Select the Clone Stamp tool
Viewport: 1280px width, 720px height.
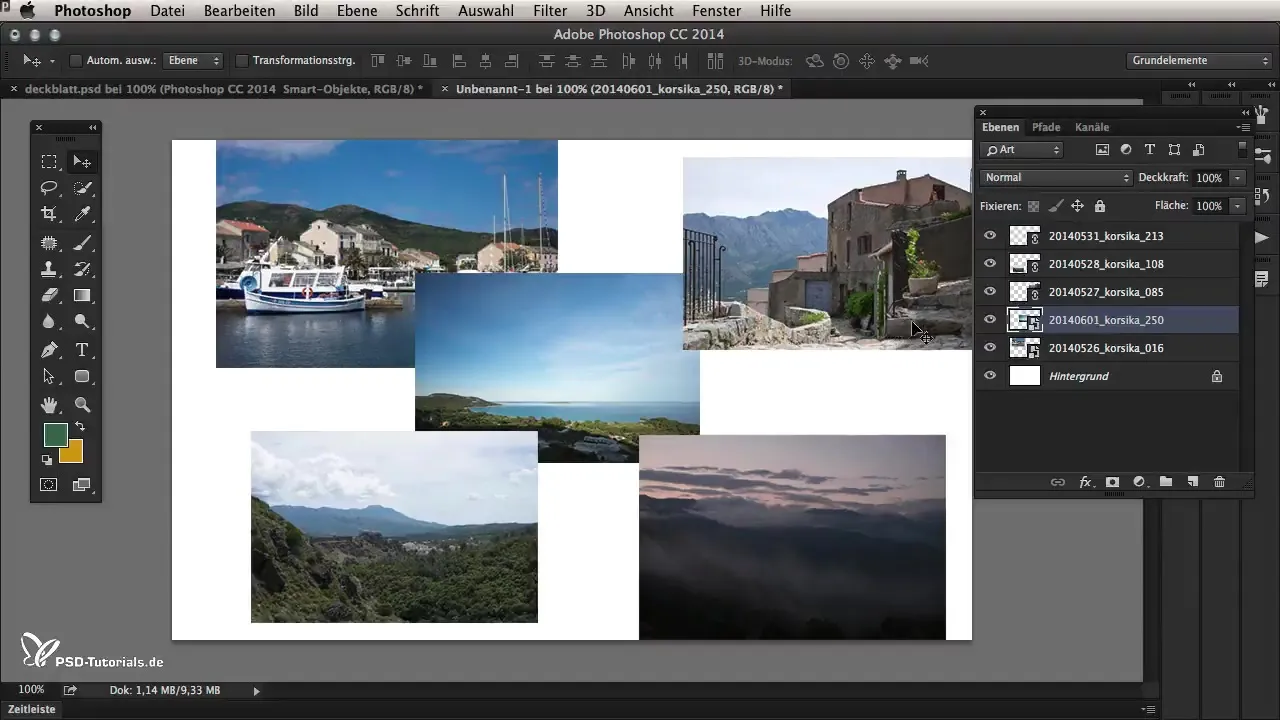[x=48, y=268]
